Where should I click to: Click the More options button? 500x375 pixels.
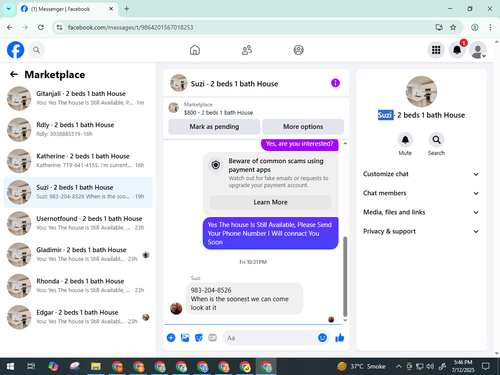pyautogui.click(x=303, y=127)
